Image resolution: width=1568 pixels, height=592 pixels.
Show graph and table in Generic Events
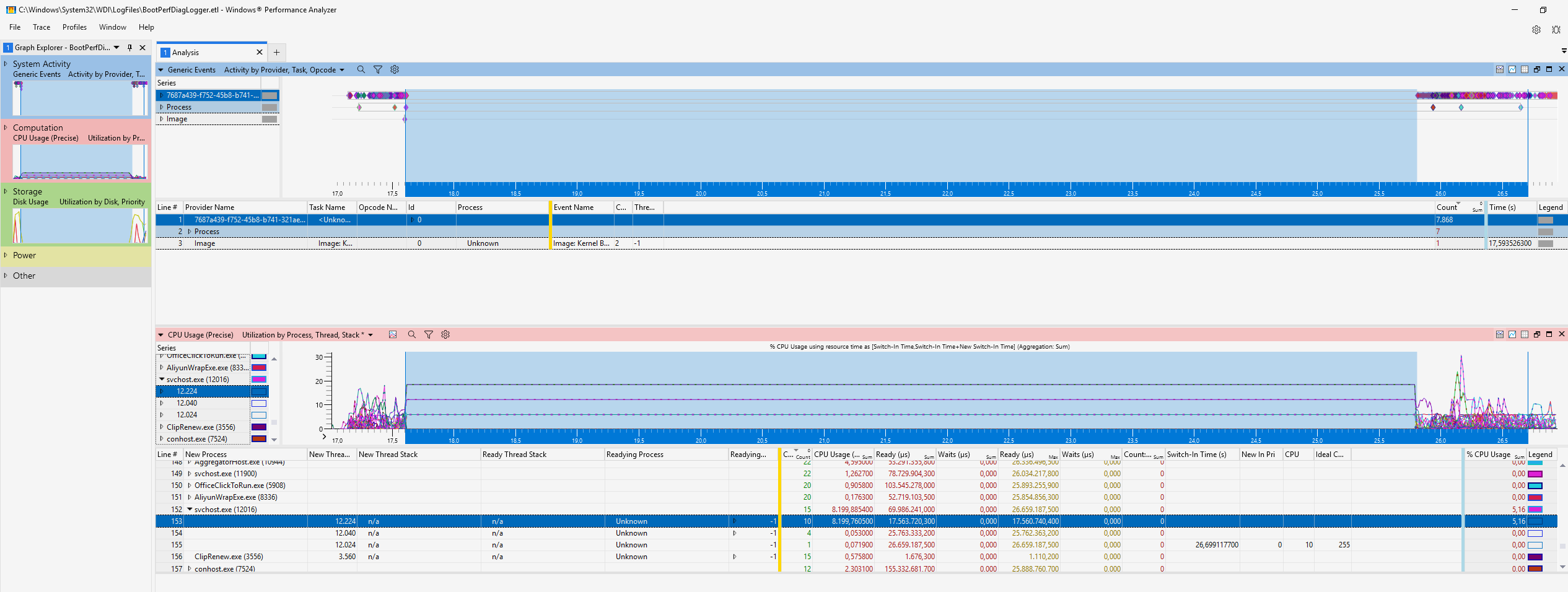pos(1500,69)
